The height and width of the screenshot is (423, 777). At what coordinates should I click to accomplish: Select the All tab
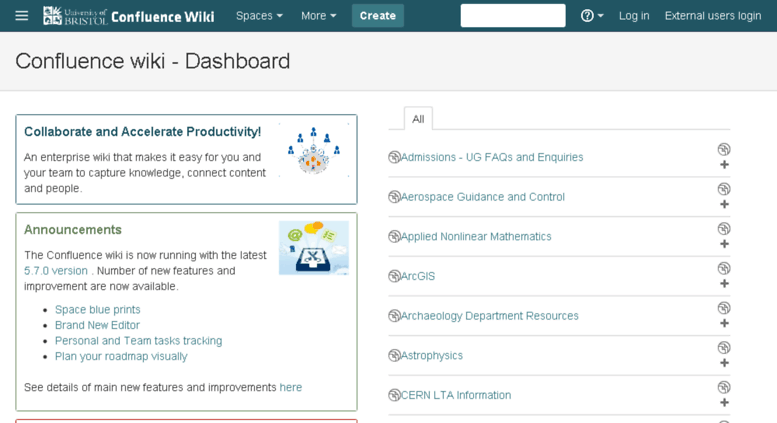coord(418,119)
